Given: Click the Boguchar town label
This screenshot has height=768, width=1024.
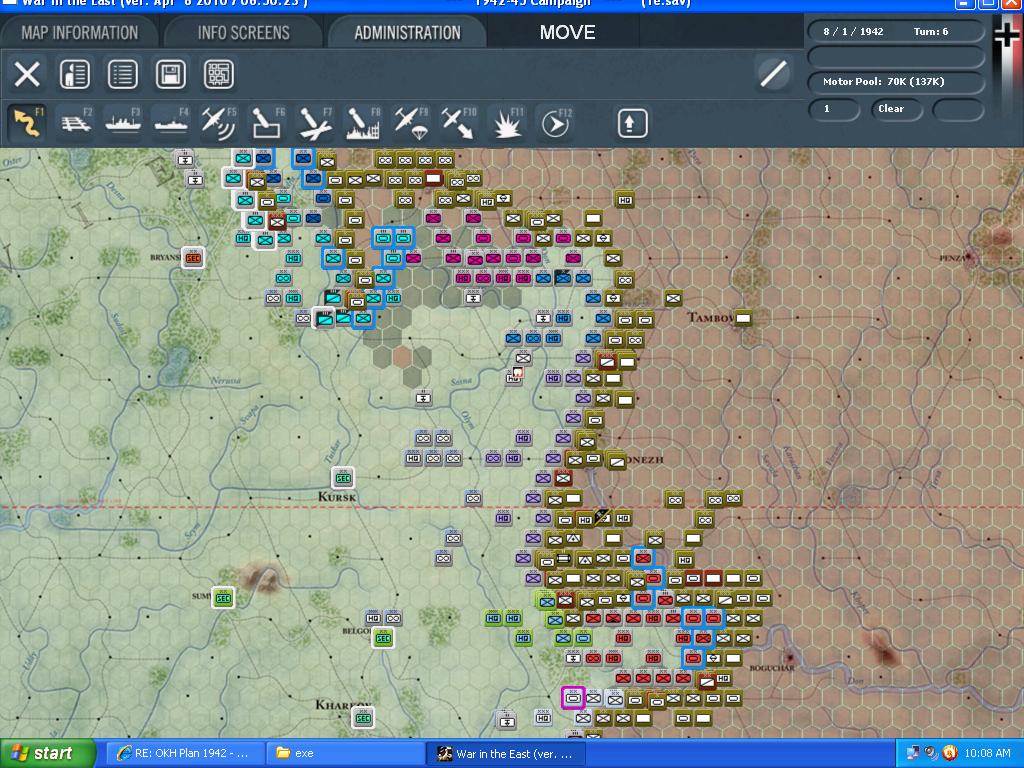Looking at the screenshot, I should (772, 668).
